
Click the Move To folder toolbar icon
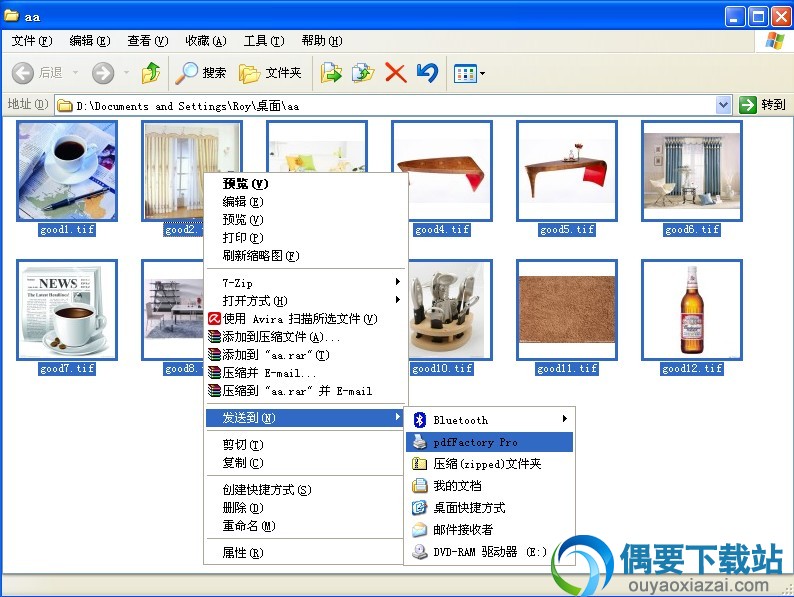point(331,73)
